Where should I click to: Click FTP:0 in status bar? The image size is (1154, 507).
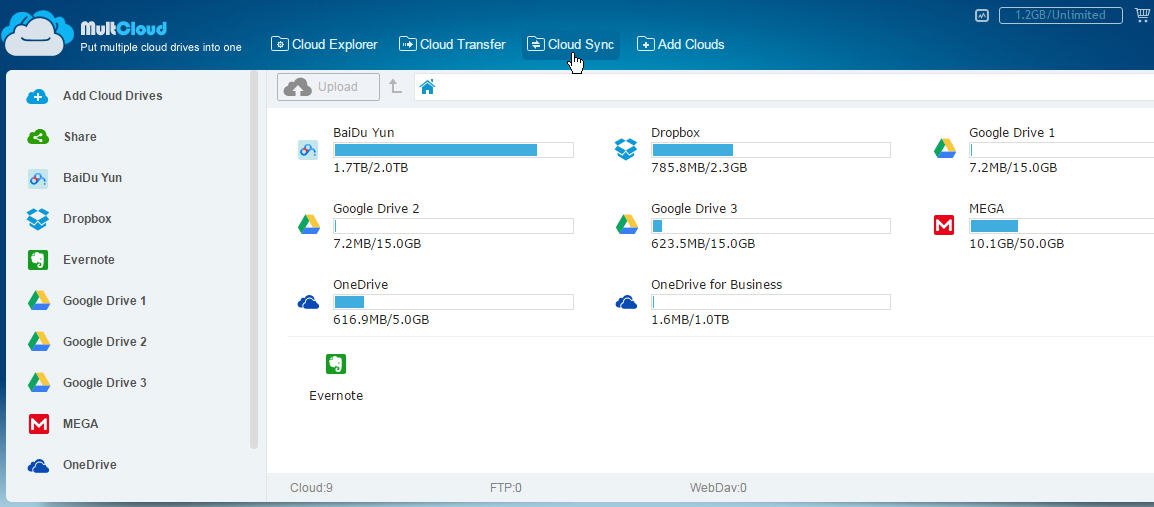click(506, 487)
